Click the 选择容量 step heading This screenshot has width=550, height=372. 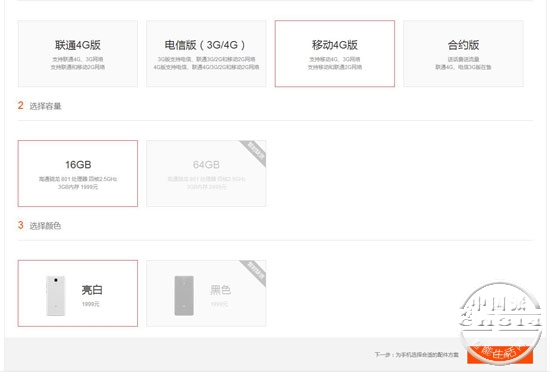point(45,106)
